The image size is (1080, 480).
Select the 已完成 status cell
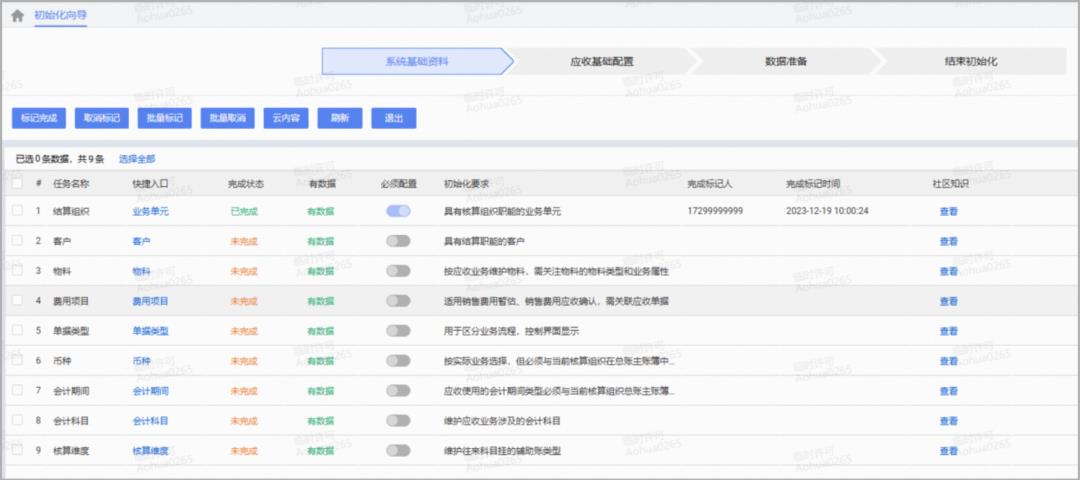coord(244,211)
